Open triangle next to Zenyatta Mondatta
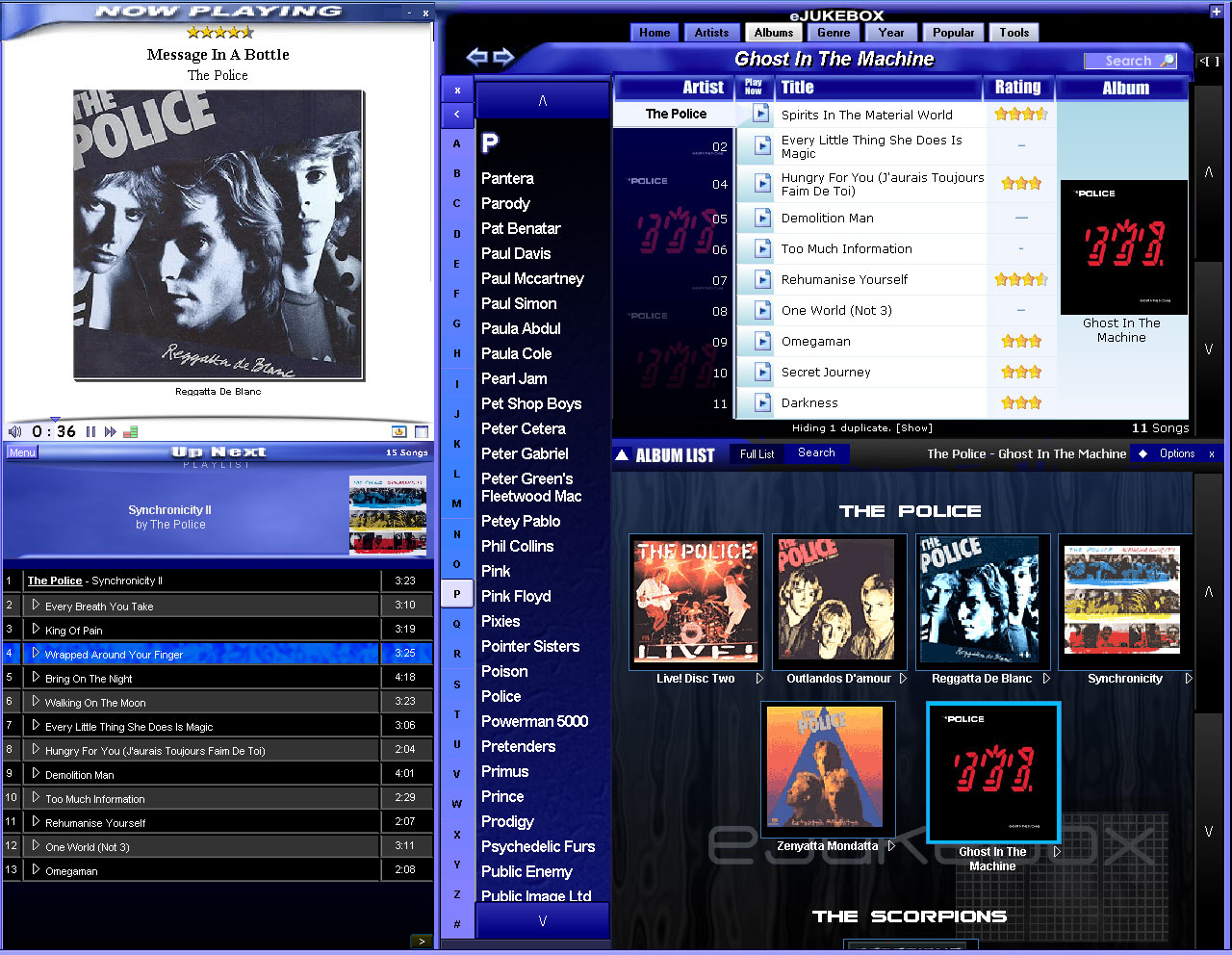The height and width of the screenshot is (955, 1232). click(x=892, y=846)
